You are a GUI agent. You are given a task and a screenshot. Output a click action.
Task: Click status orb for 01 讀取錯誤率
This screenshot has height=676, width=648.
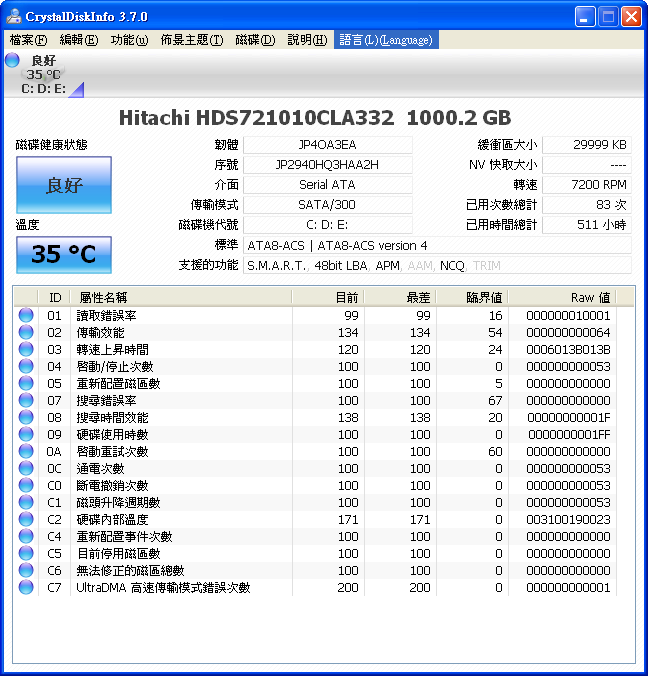pos(26,315)
